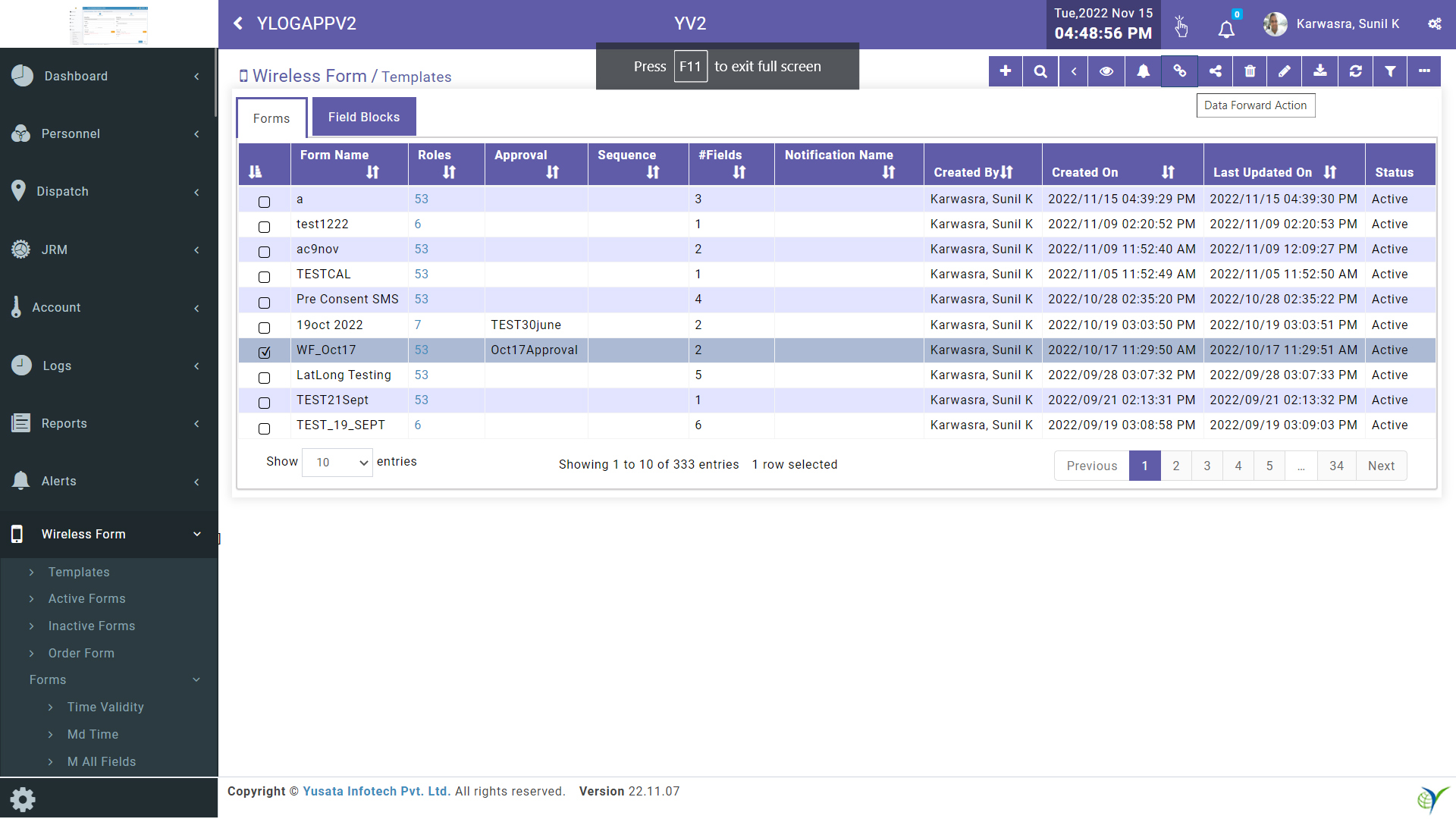Click the settings gear at sidebar bottom
This screenshot has width=1456, height=819.
pyautogui.click(x=23, y=799)
